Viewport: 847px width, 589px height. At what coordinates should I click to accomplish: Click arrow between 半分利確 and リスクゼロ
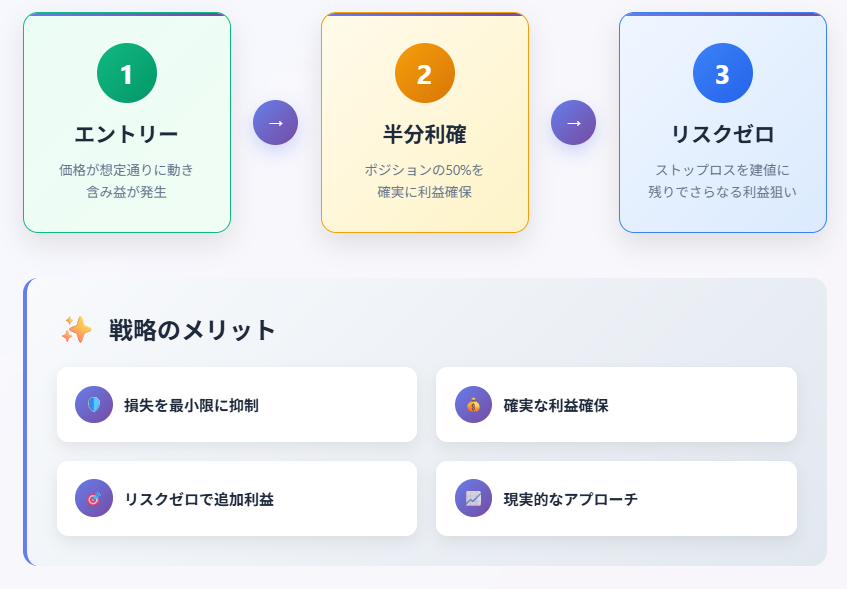pos(574,123)
